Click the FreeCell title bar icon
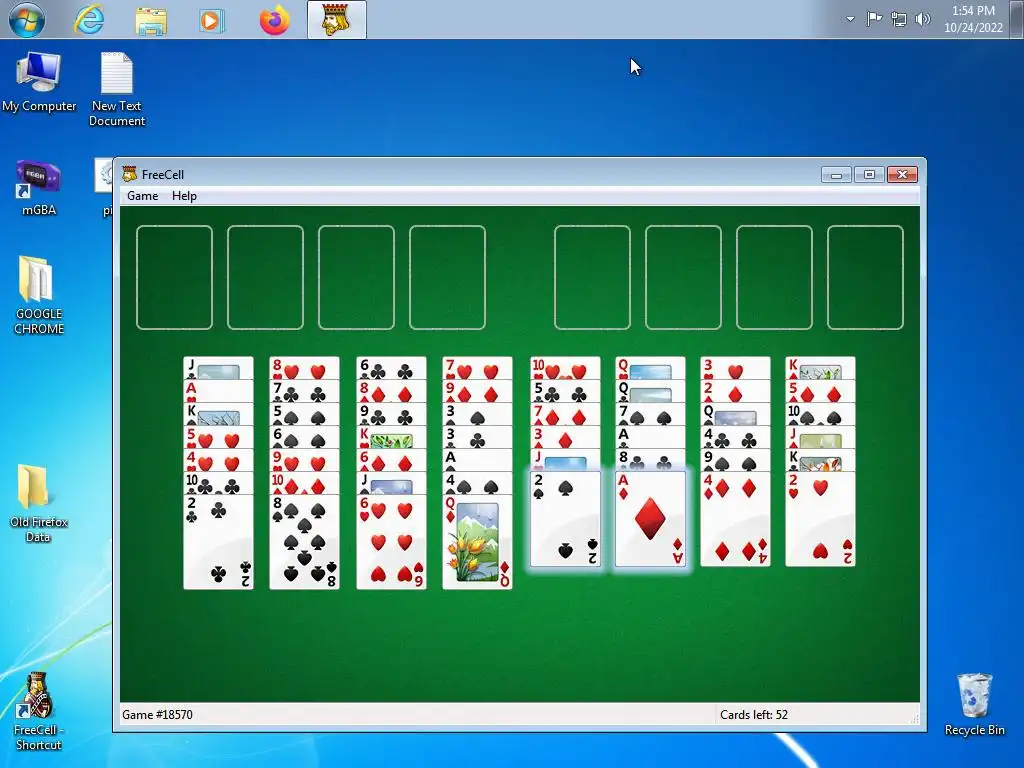Screen dimensions: 1024x768 pos(129,174)
